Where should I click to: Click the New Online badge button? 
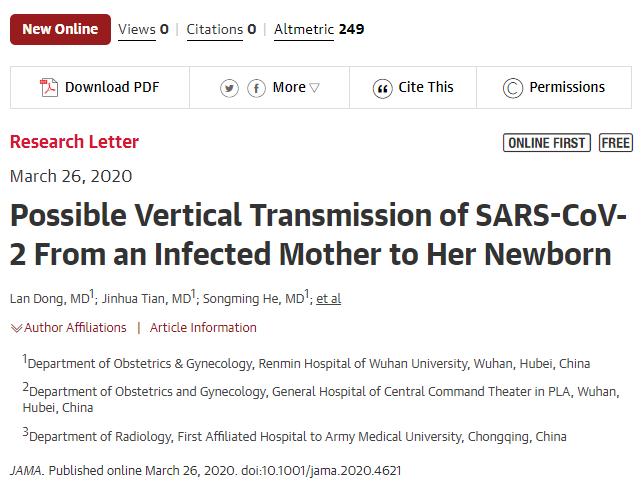pyautogui.click(x=59, y=29)
